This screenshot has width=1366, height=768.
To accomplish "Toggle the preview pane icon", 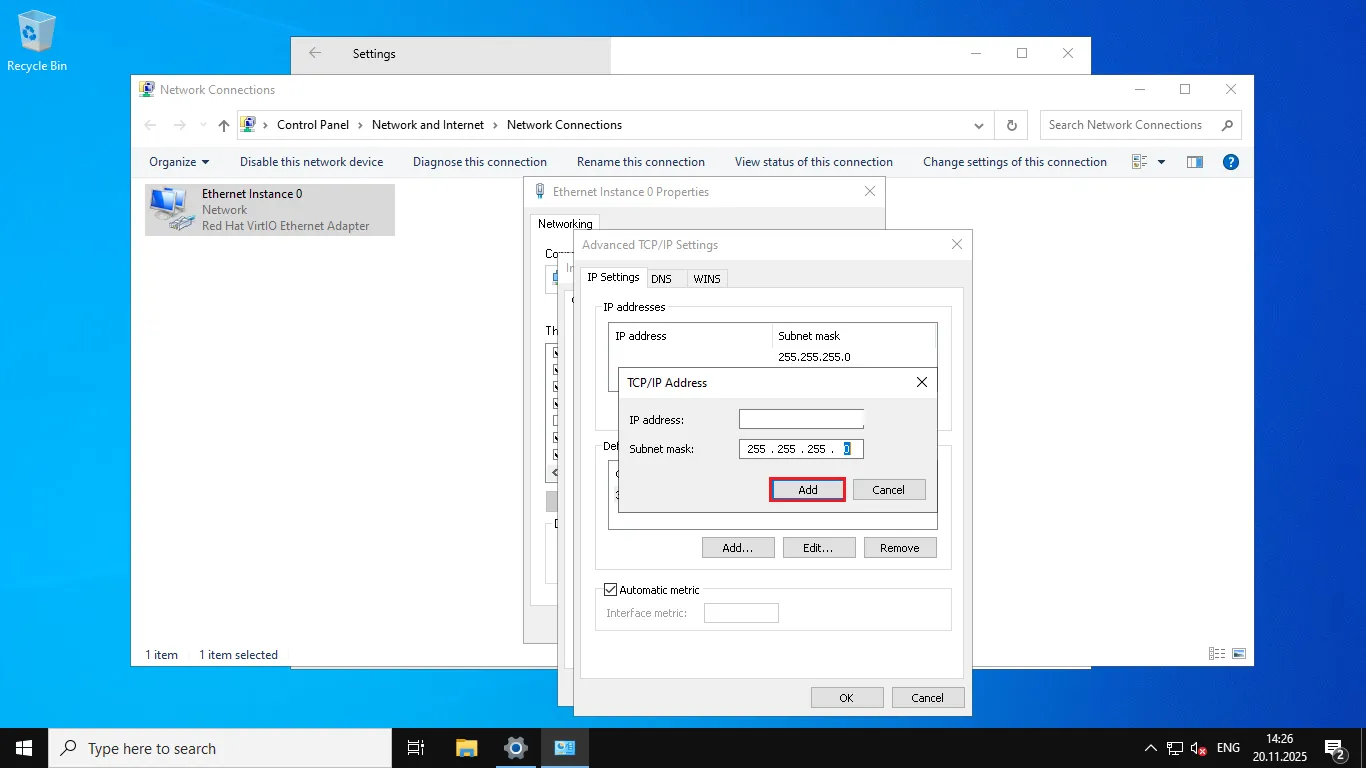I will coord(1194,162).
